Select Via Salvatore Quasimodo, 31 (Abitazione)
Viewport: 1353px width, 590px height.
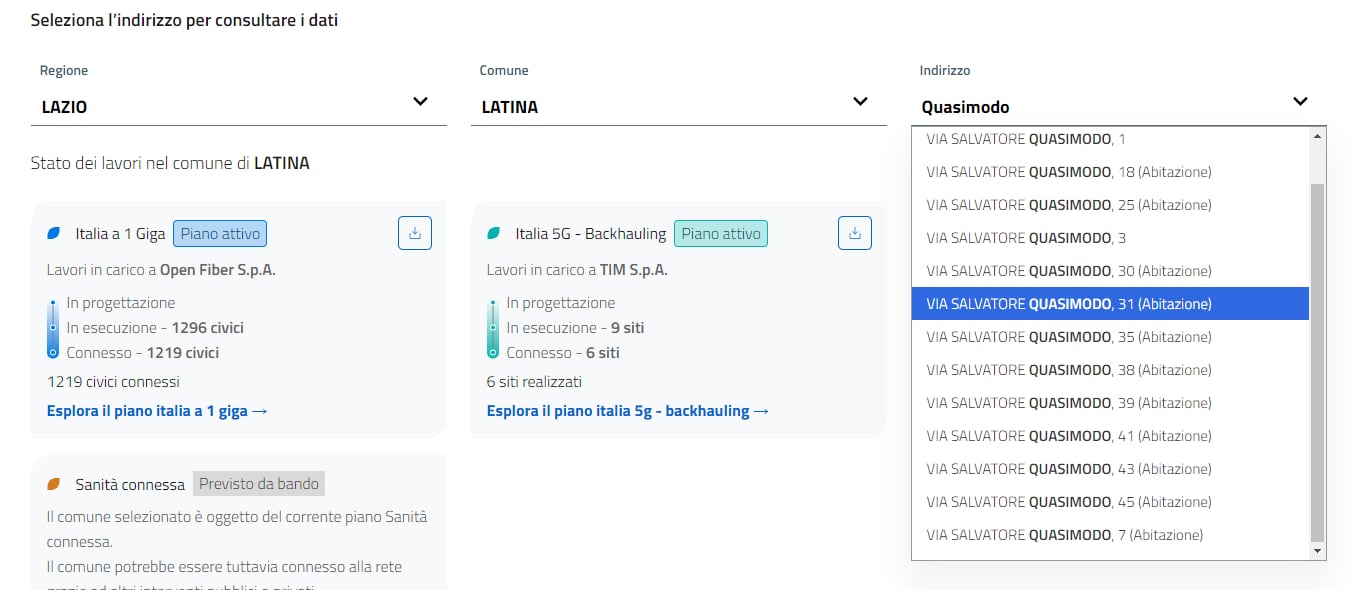click(1069, 304)
